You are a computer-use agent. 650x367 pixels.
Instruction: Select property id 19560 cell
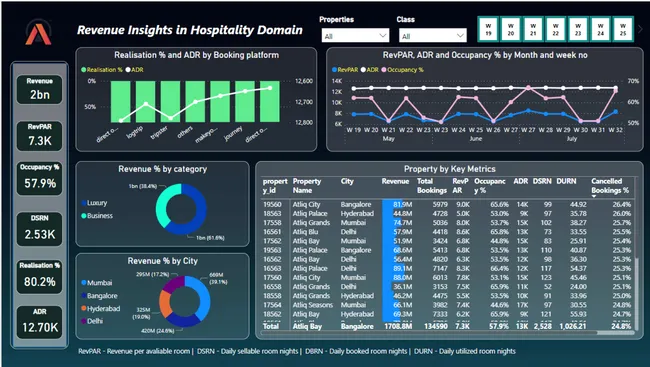pos(272,204)
